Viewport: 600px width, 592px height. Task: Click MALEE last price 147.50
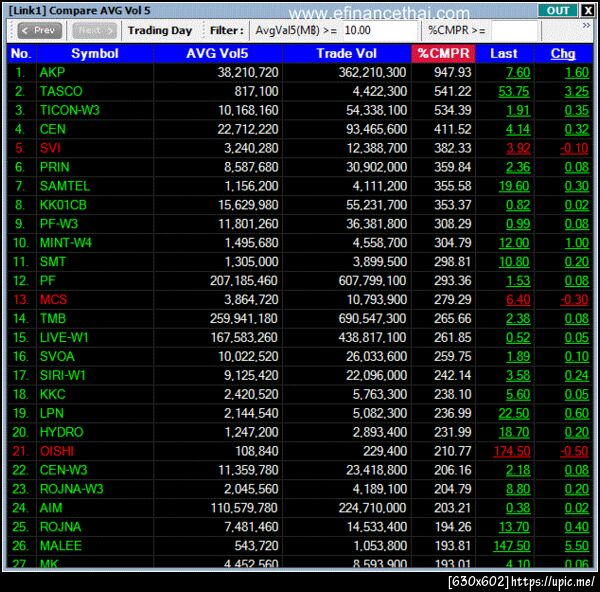tap(512, 546)
